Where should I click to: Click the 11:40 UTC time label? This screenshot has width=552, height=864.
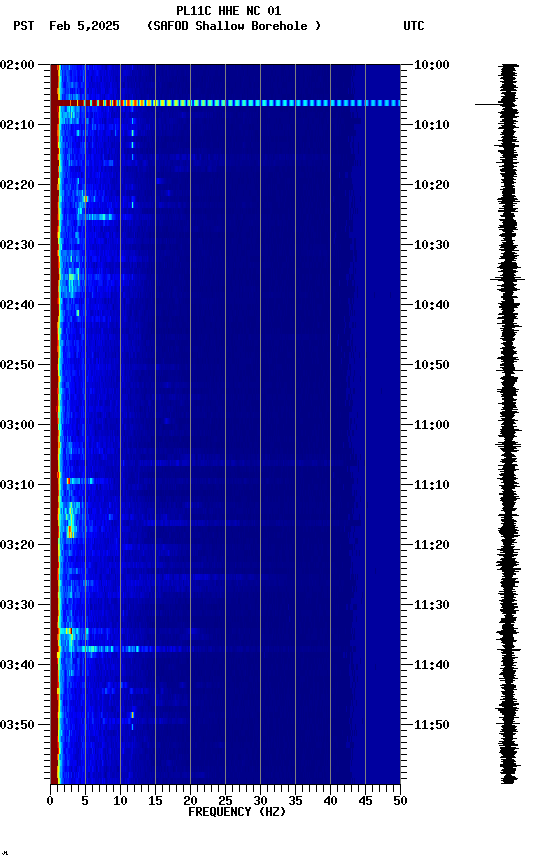click(x=432, y=665)
